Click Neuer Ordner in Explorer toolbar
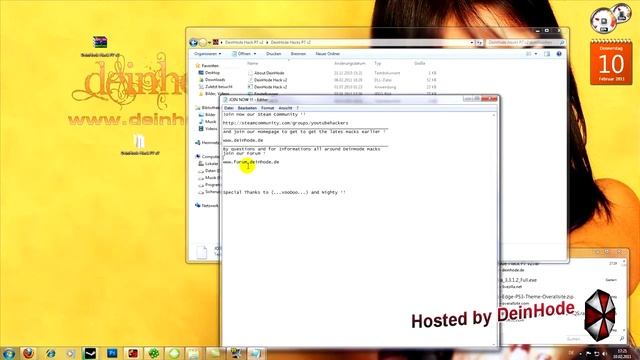 [327, 54]
